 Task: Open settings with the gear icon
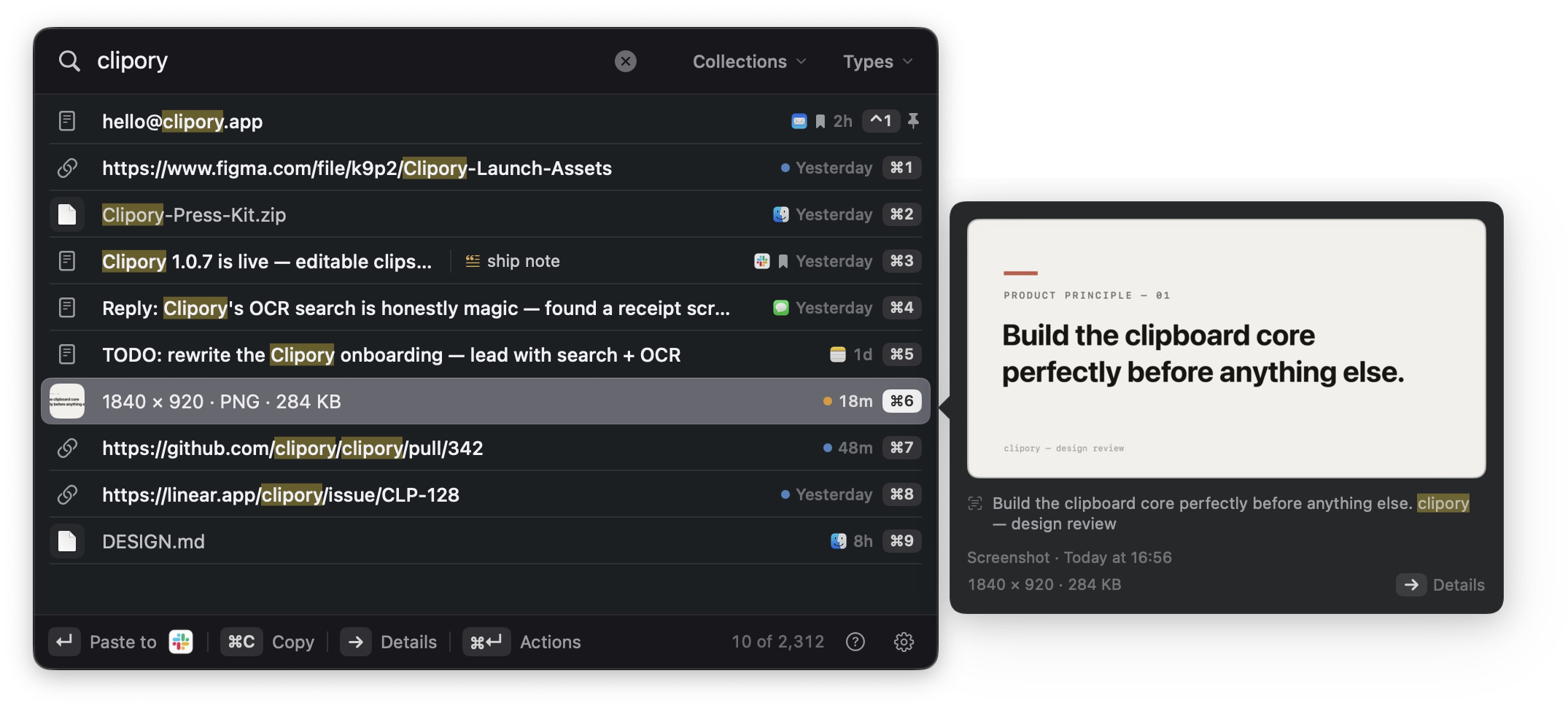904,642
